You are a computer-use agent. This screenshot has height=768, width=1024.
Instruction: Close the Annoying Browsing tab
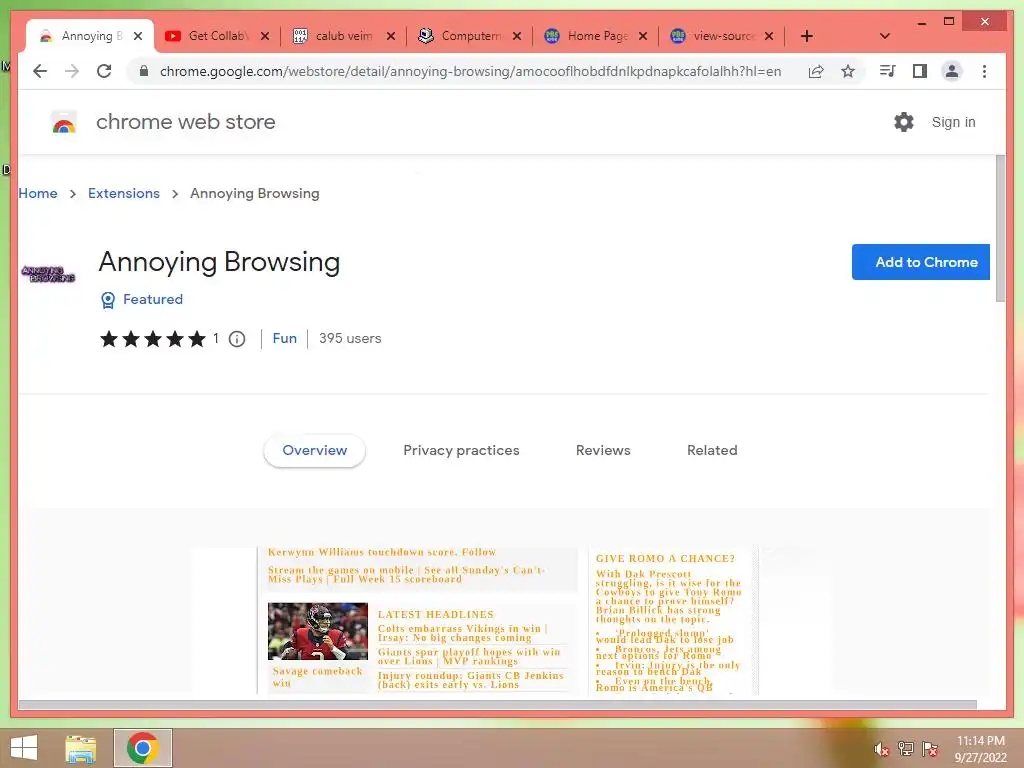click(138, 36)
